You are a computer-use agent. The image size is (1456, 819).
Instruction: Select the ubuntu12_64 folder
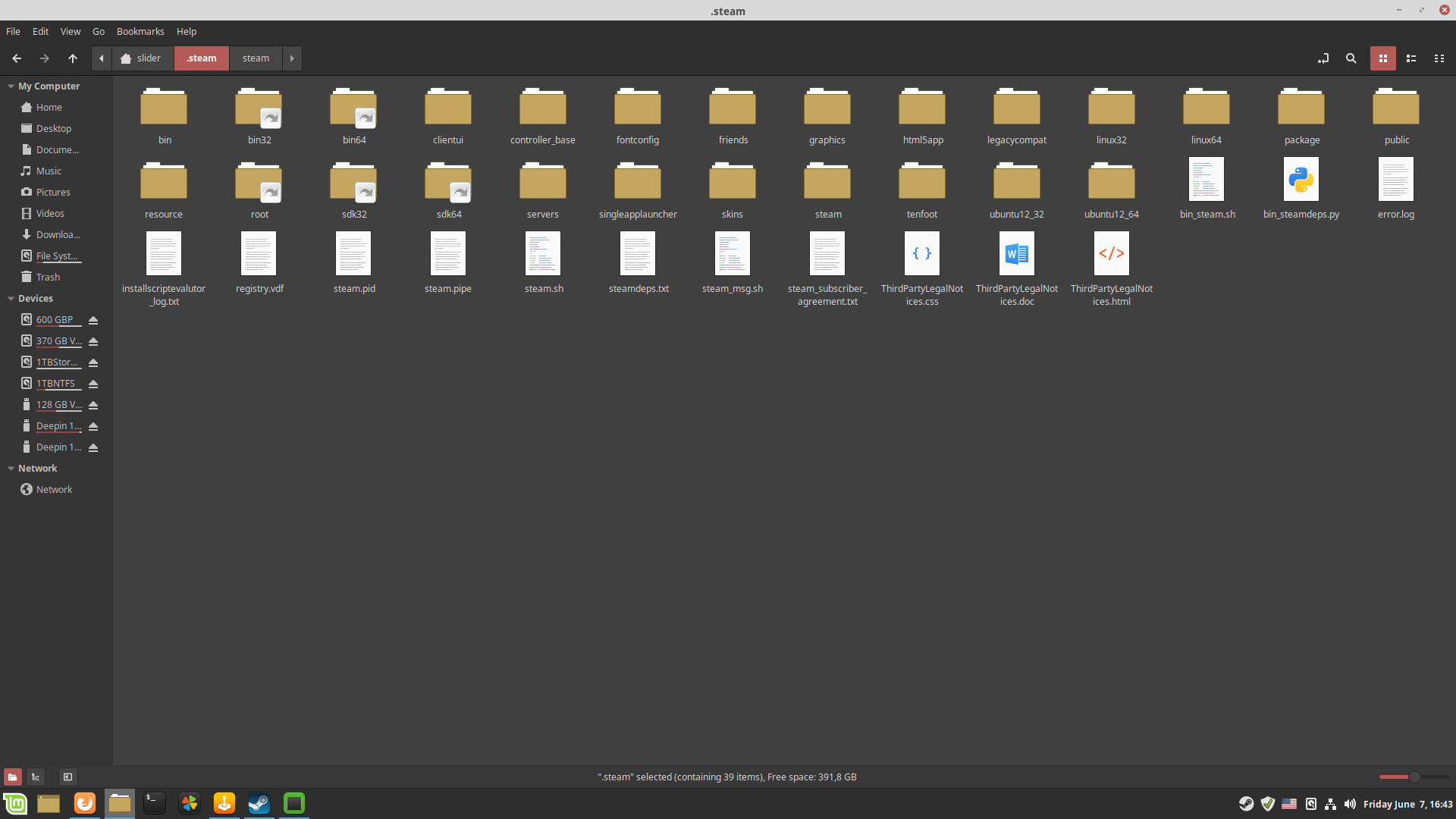[x=1112, y=190]
